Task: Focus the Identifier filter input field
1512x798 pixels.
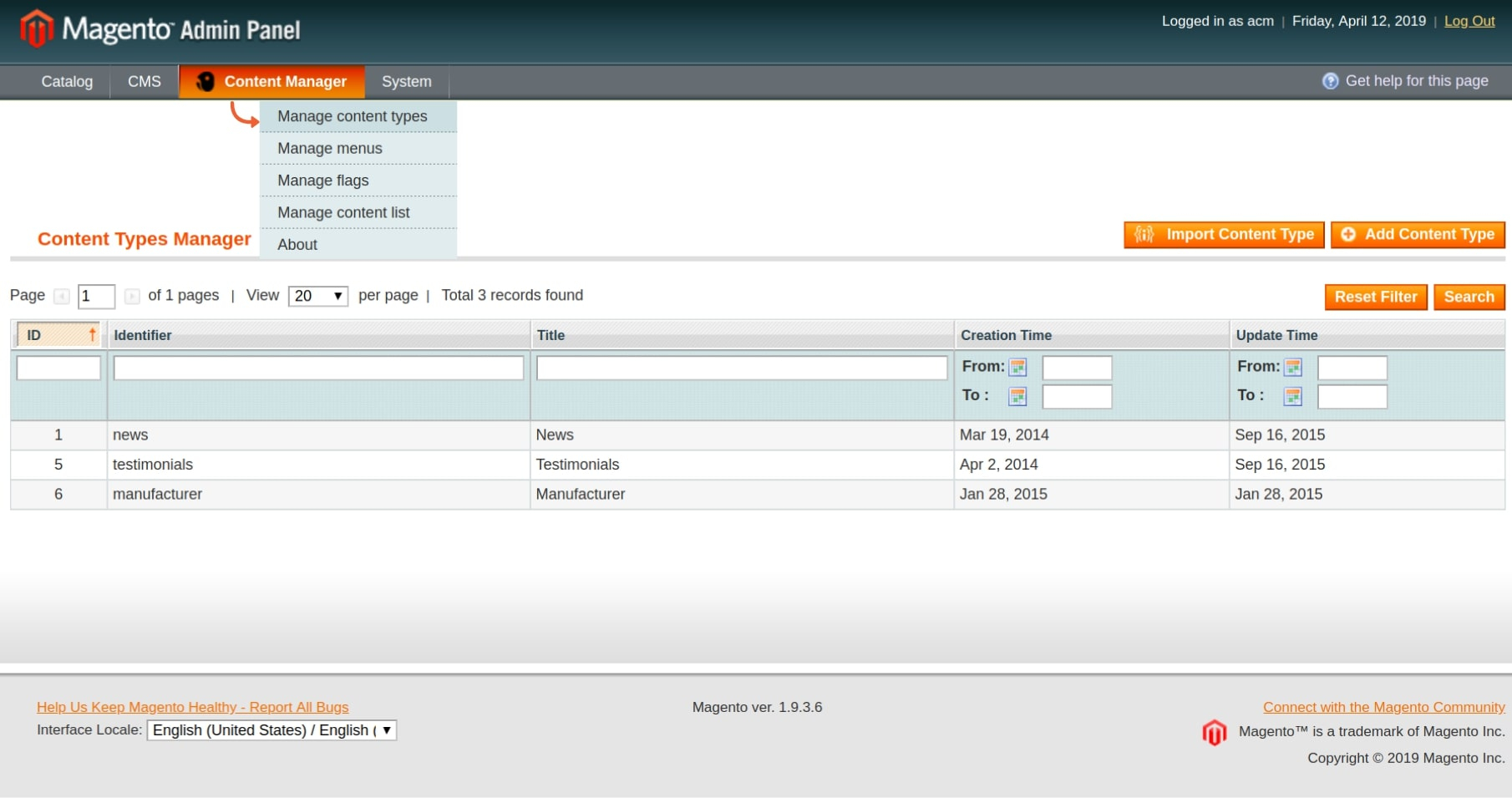Action: [318, 369]
